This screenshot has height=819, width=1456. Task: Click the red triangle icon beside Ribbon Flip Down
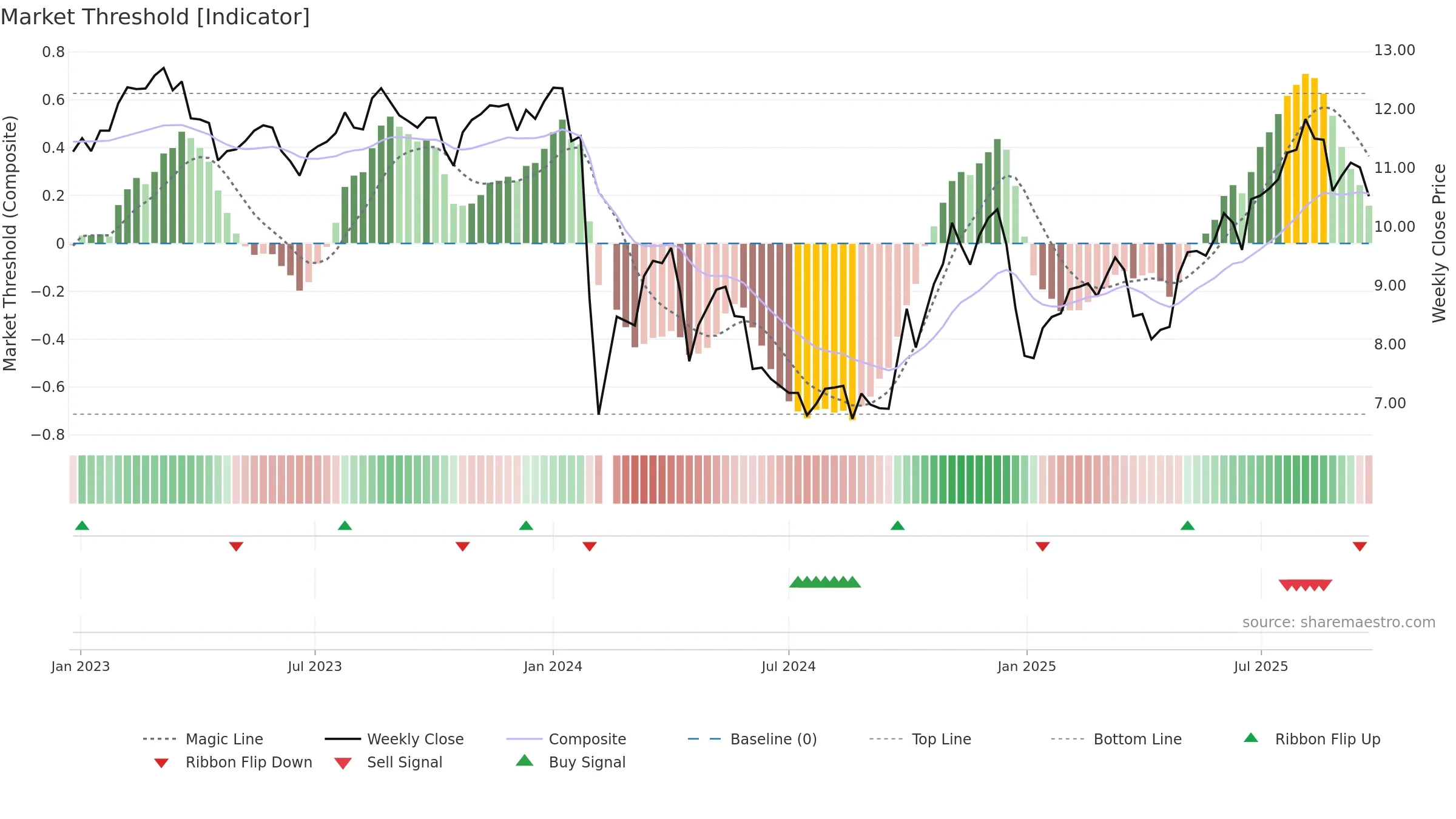pos(161,763)
